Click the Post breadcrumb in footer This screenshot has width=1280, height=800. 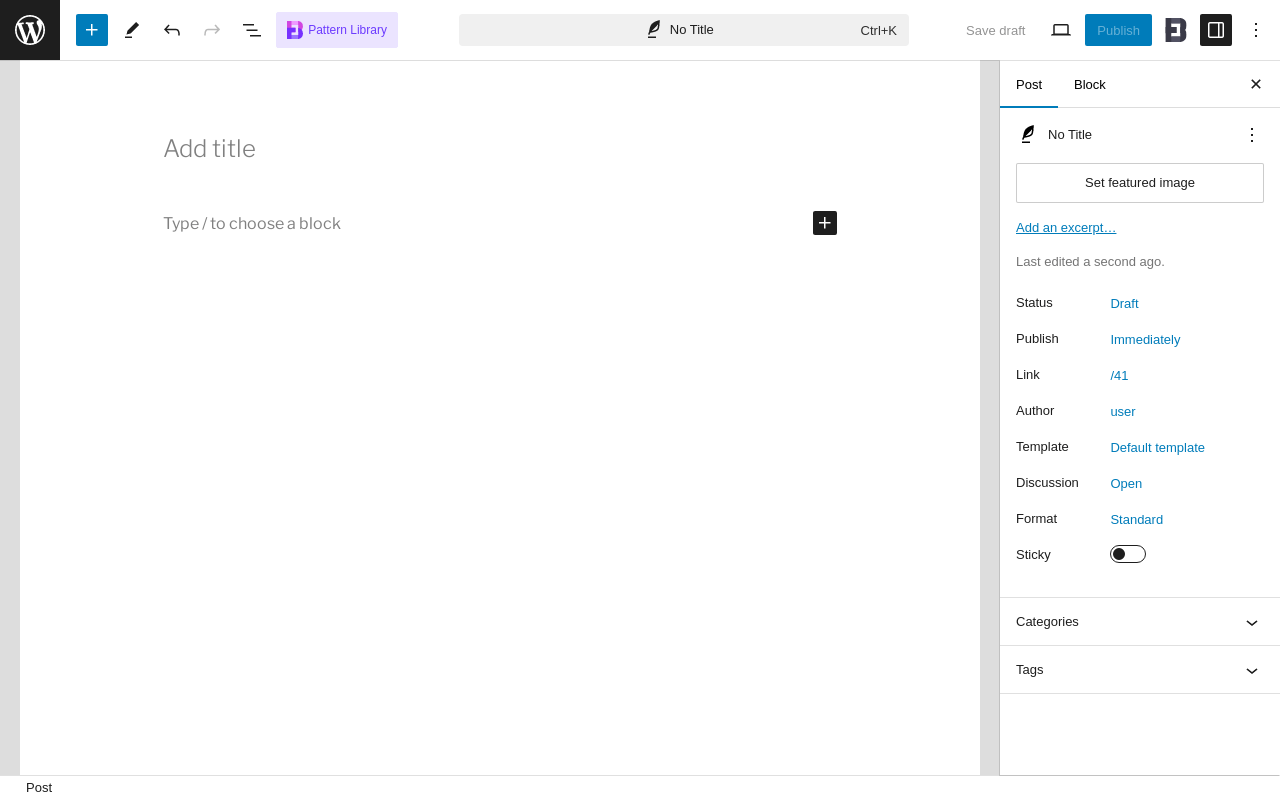[39, 788]
